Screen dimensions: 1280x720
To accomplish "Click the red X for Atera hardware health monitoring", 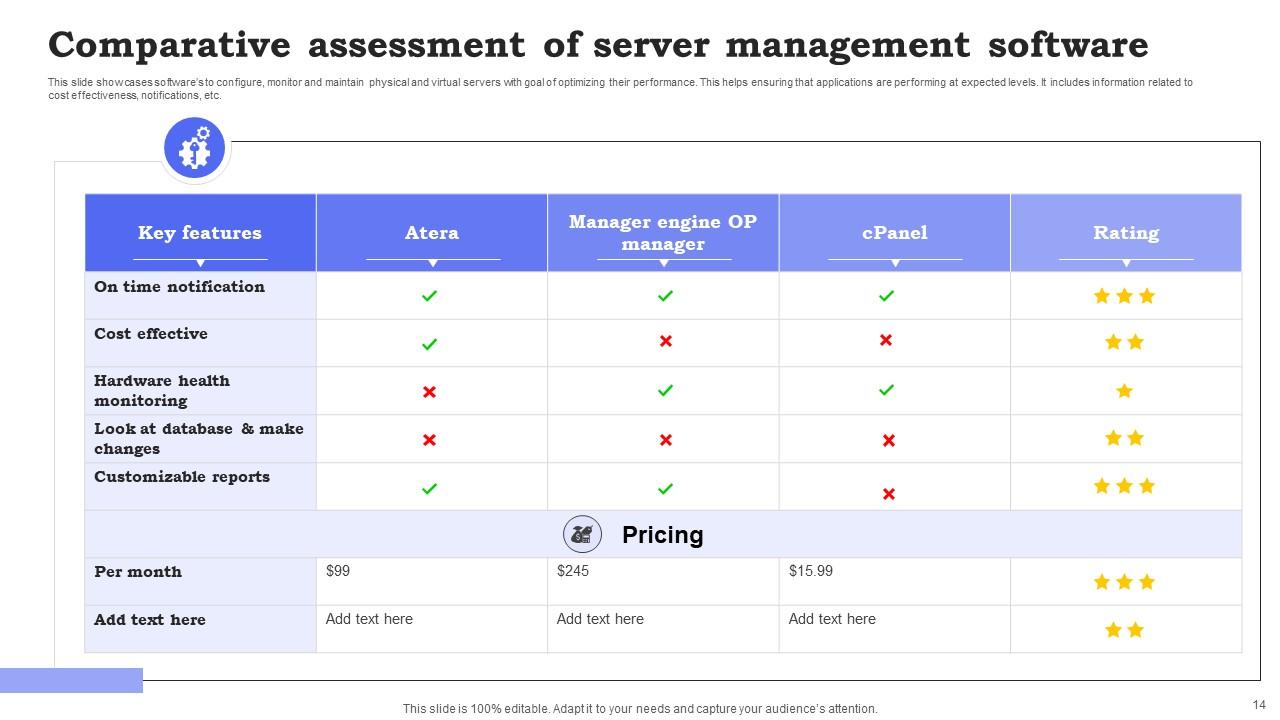I will coord(430,392).
